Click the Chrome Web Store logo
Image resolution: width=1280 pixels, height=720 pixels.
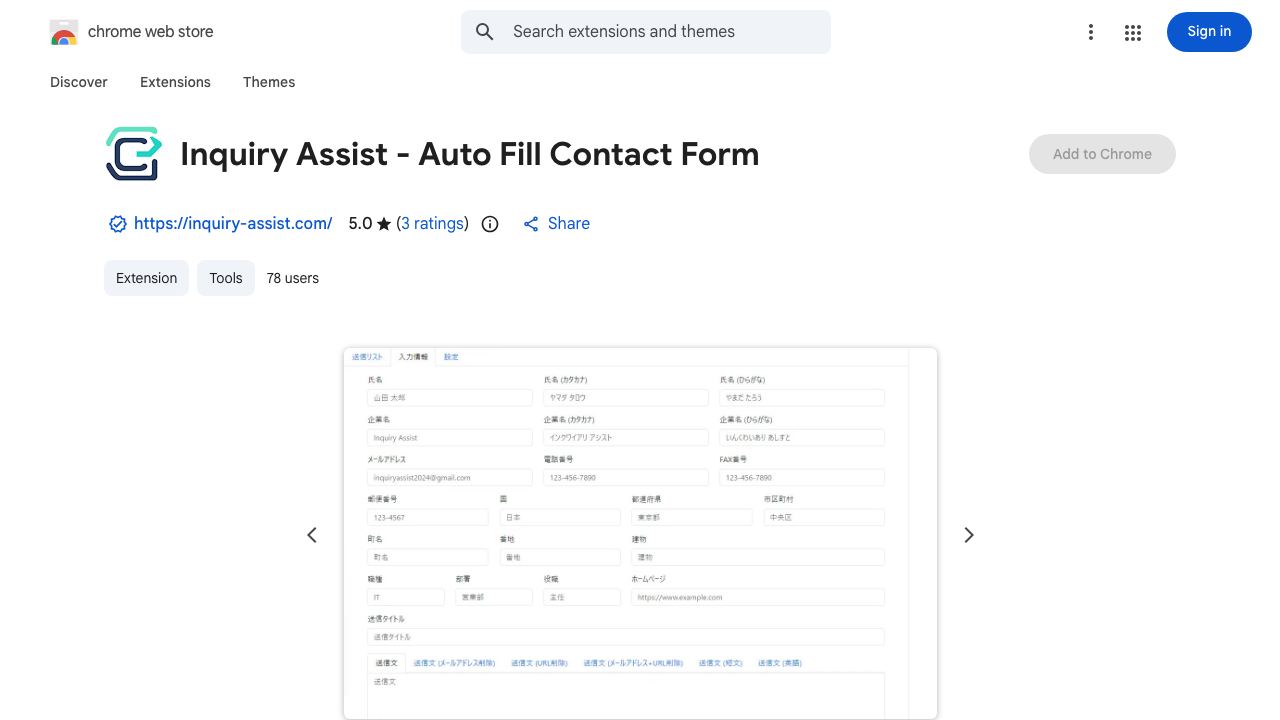(64, 33)
